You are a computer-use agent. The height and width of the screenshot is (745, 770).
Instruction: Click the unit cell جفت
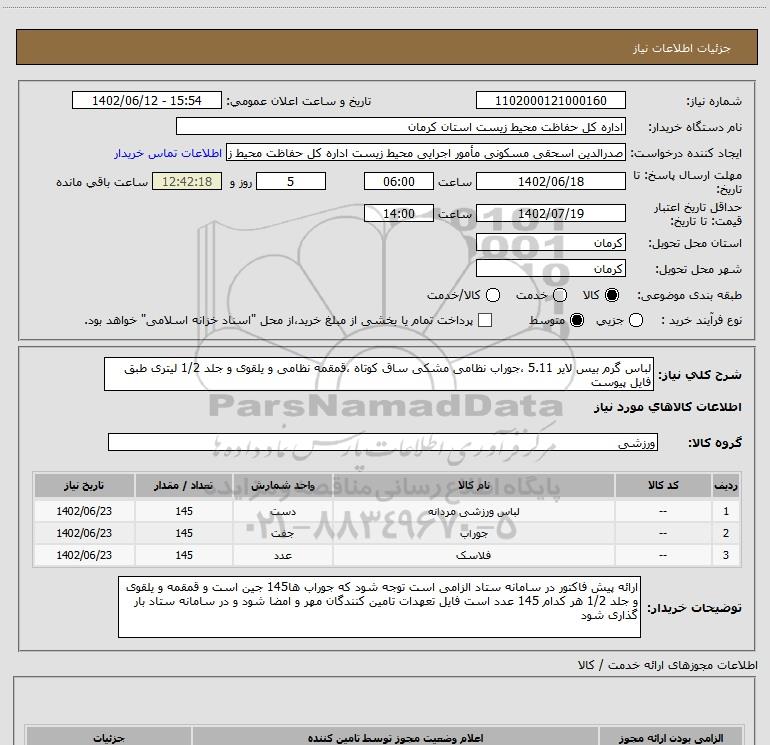click(283, 533)
